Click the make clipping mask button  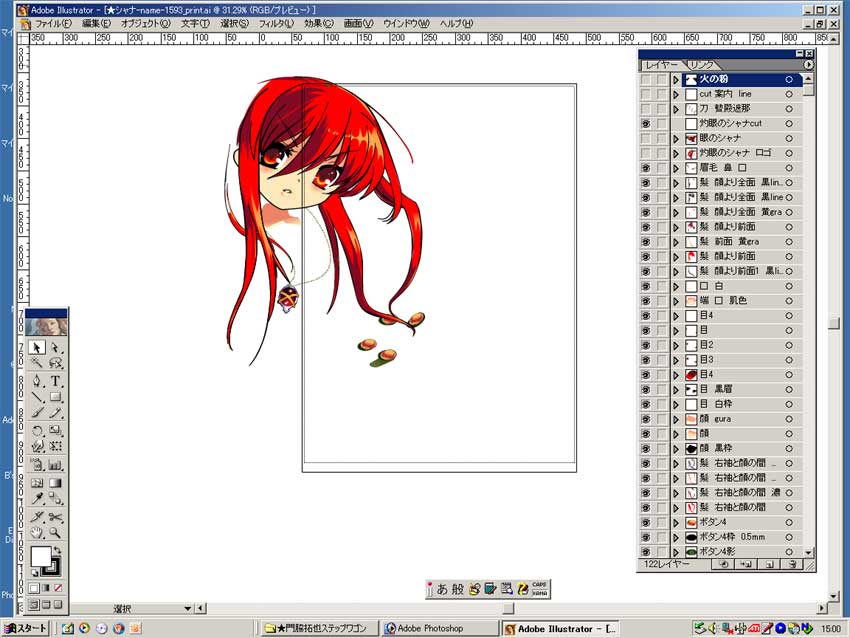723,564
